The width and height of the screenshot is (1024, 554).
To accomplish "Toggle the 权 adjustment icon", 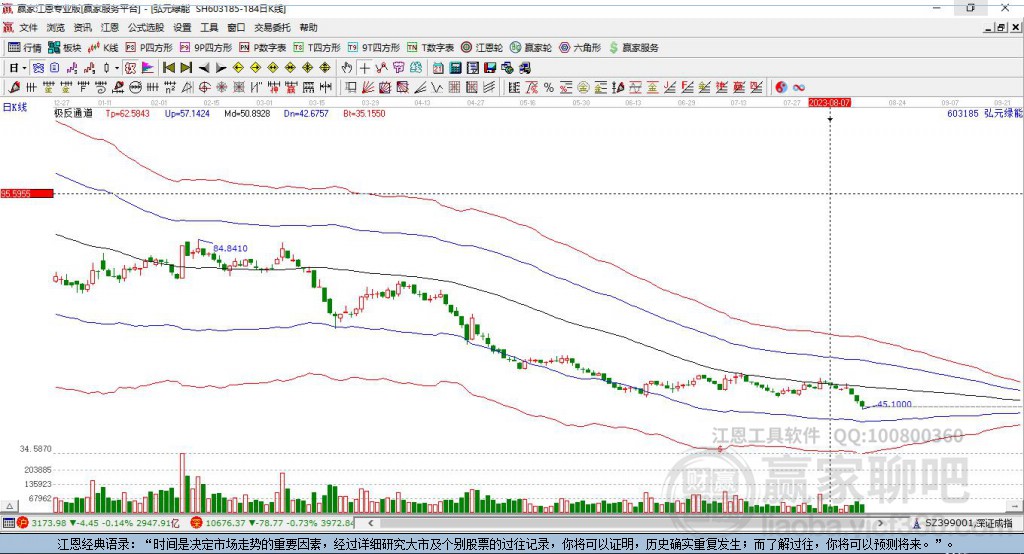I will click(x=130, y=68).
